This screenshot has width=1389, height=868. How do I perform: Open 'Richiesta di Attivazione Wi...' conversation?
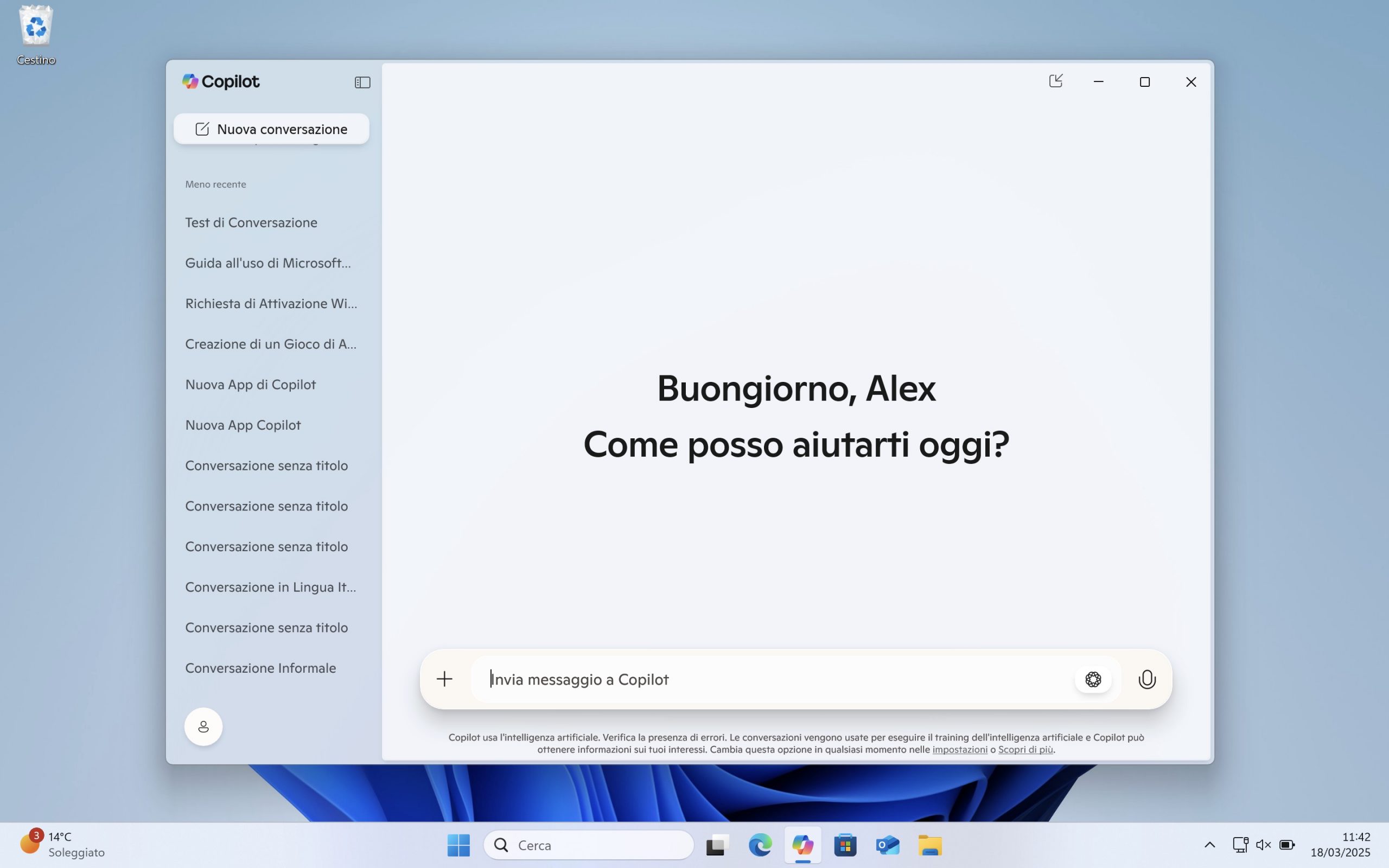click(x=271, y=303)
